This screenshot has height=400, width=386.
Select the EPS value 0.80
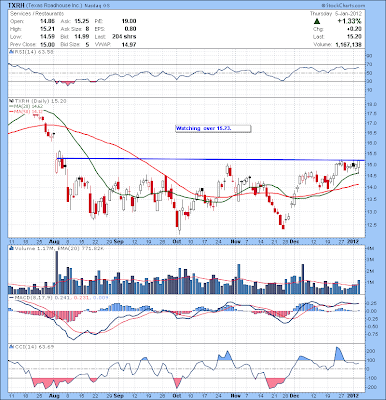[130, 29]
